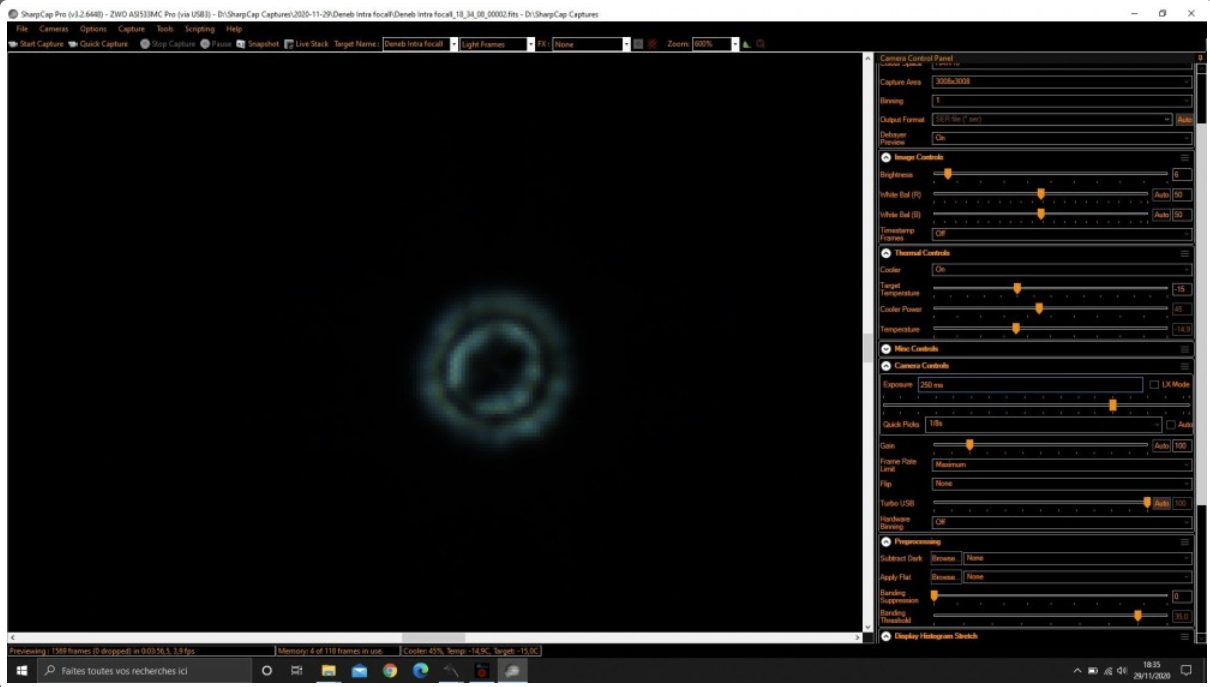Click Browse for Subtract Dark
1210x687 pixels.
945,558
